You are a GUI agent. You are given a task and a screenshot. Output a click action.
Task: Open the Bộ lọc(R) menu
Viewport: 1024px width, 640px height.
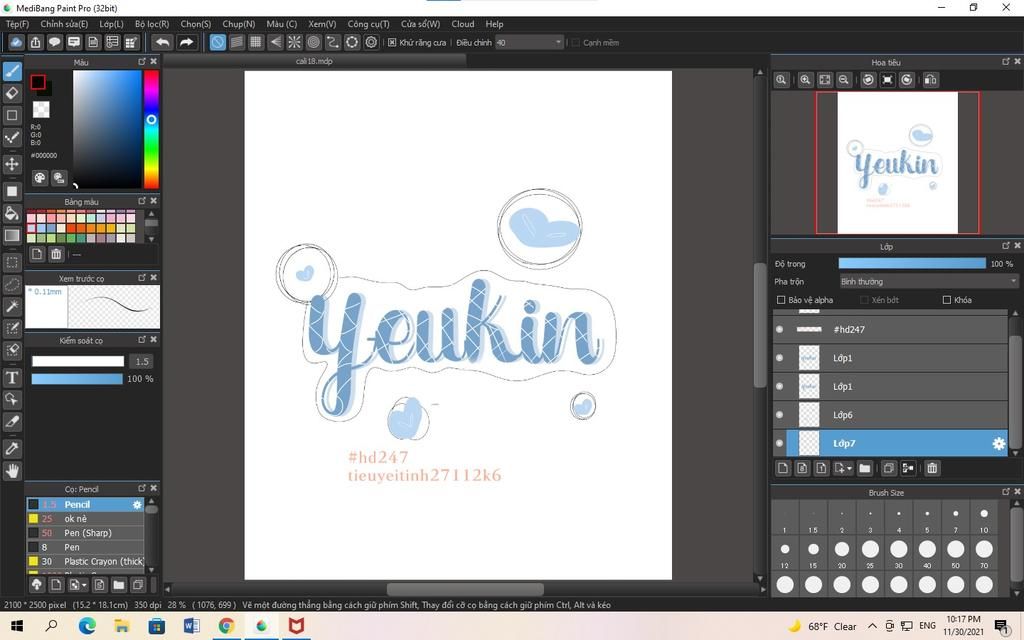[x=152, y=24]
